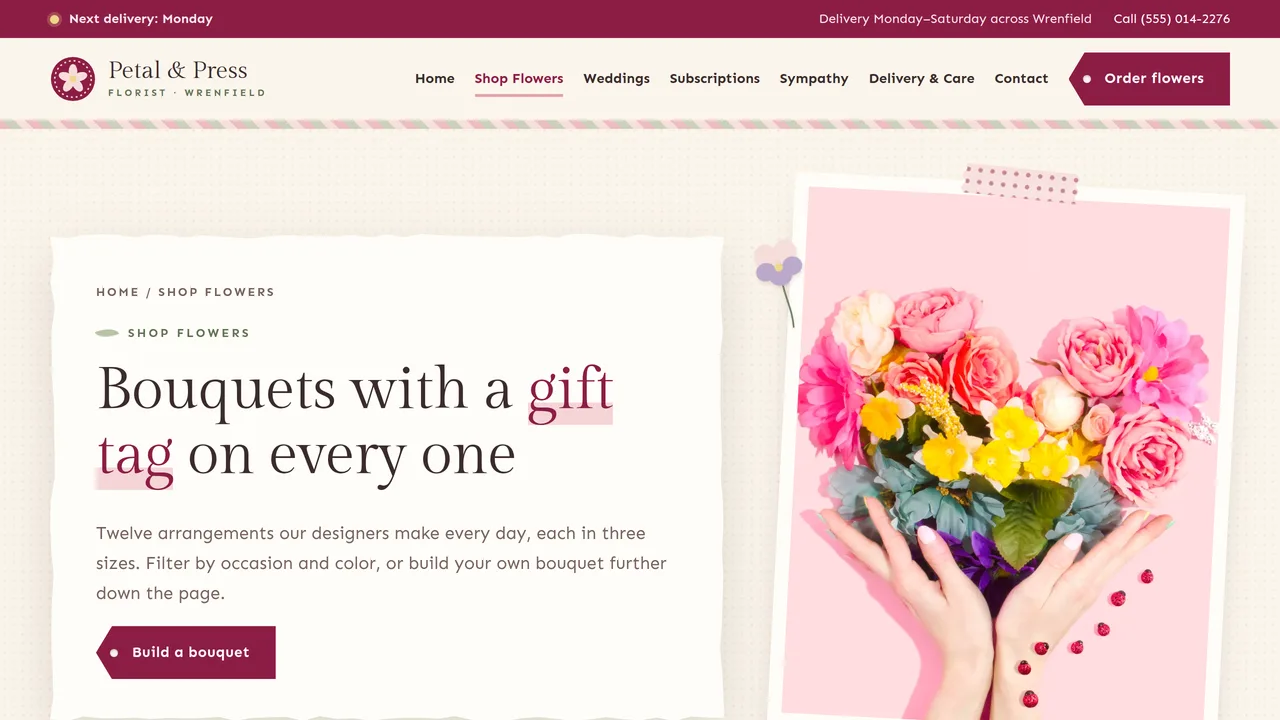This screenshot has width=1280, height=720.
Task: Open Delivery & Care in the navigation
Action: [922, 79]
